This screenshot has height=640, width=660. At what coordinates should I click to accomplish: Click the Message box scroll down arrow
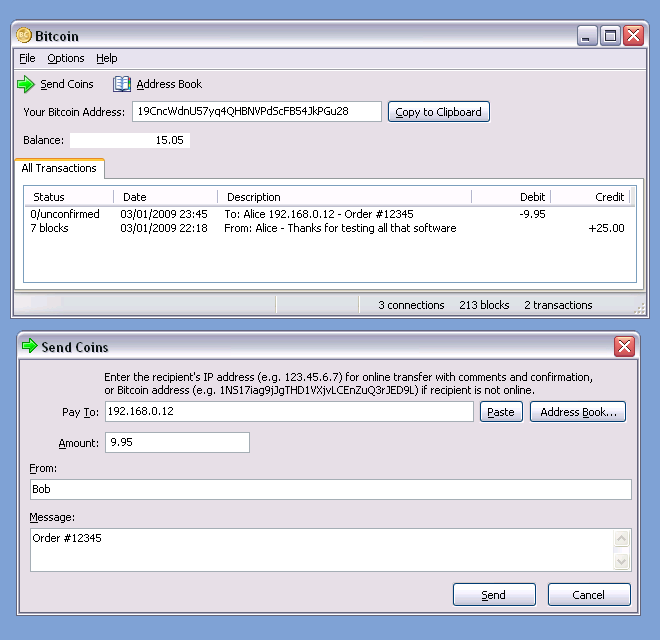coord(622,561)
